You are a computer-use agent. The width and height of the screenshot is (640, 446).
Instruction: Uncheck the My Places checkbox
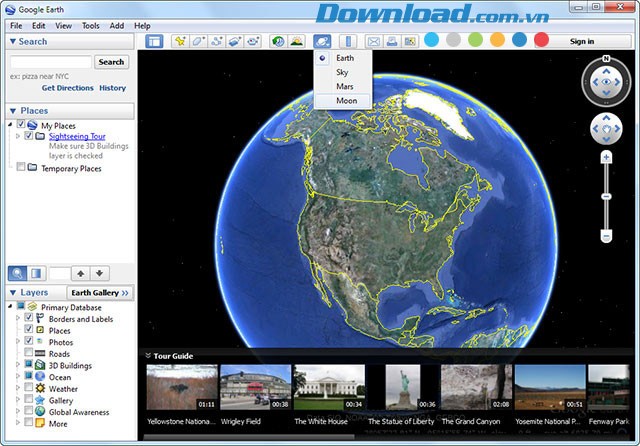20,124
